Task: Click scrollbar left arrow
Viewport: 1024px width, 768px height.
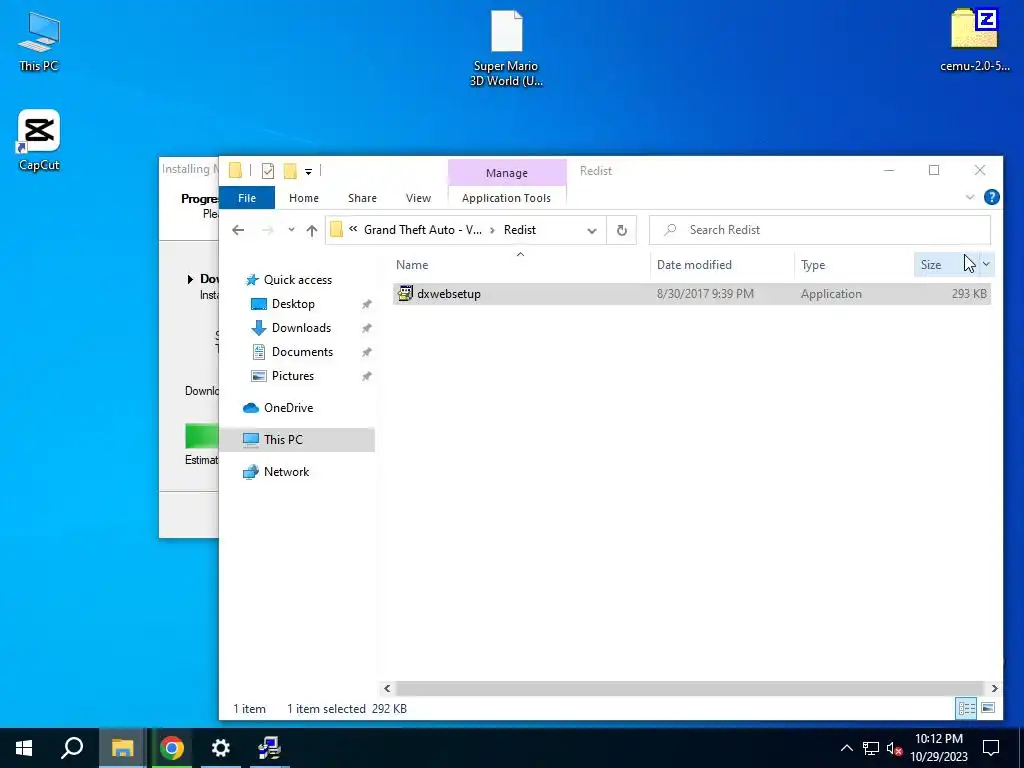Action: (x=387, y=688)
